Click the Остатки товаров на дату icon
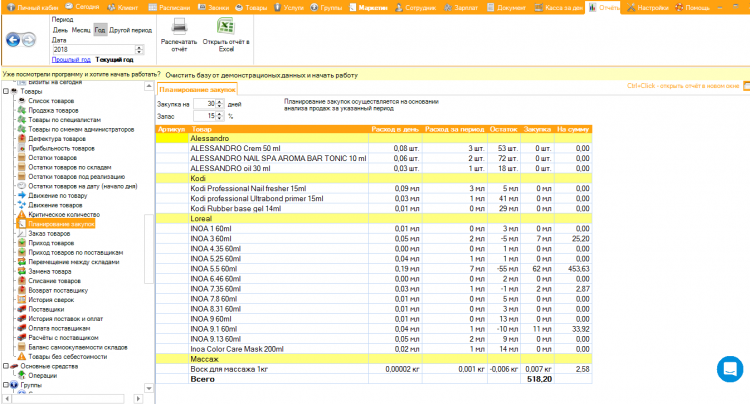This screenshot has width=750, height=404. (22, 186)
